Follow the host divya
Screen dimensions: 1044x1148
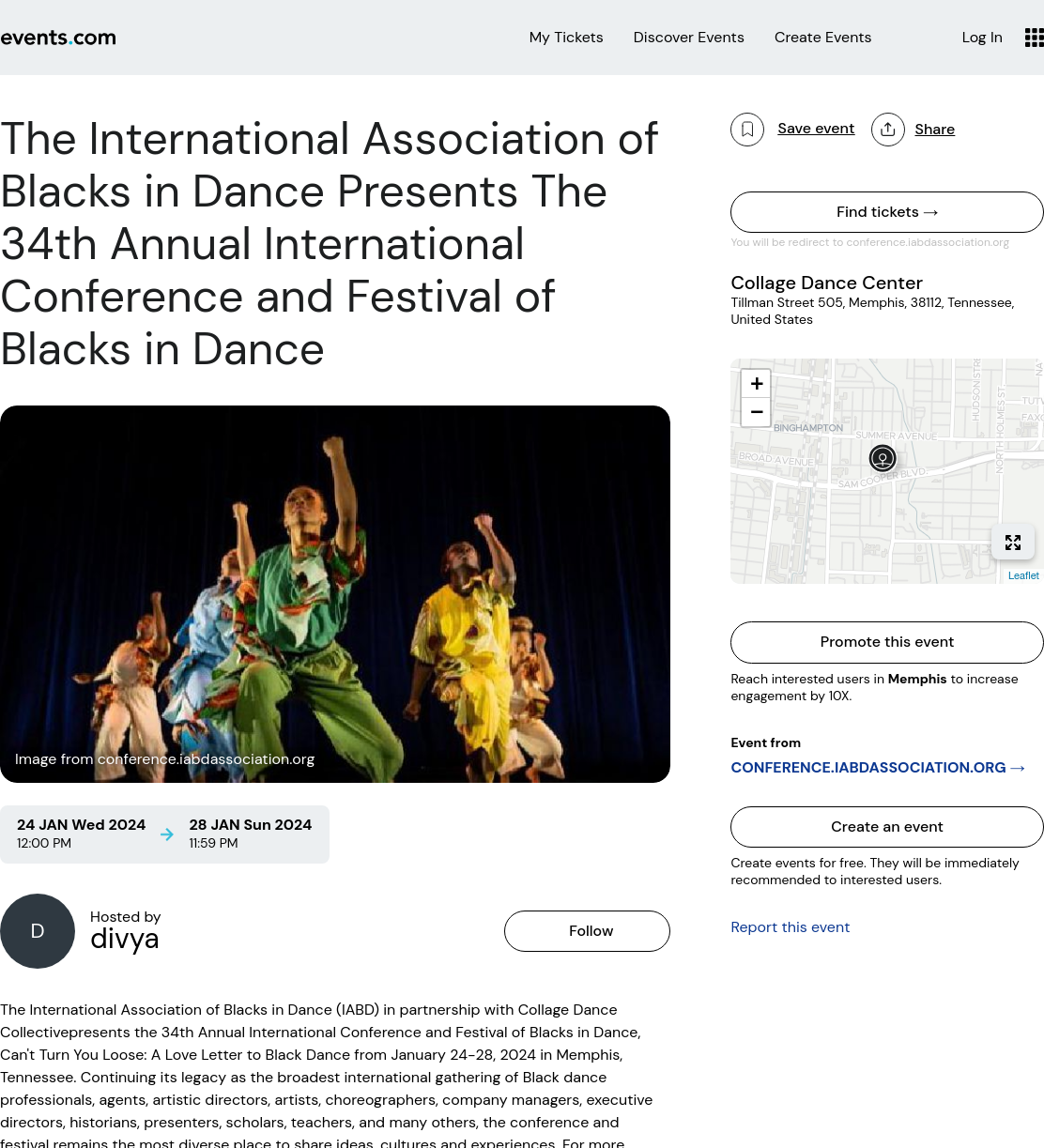tap(587, 931)
